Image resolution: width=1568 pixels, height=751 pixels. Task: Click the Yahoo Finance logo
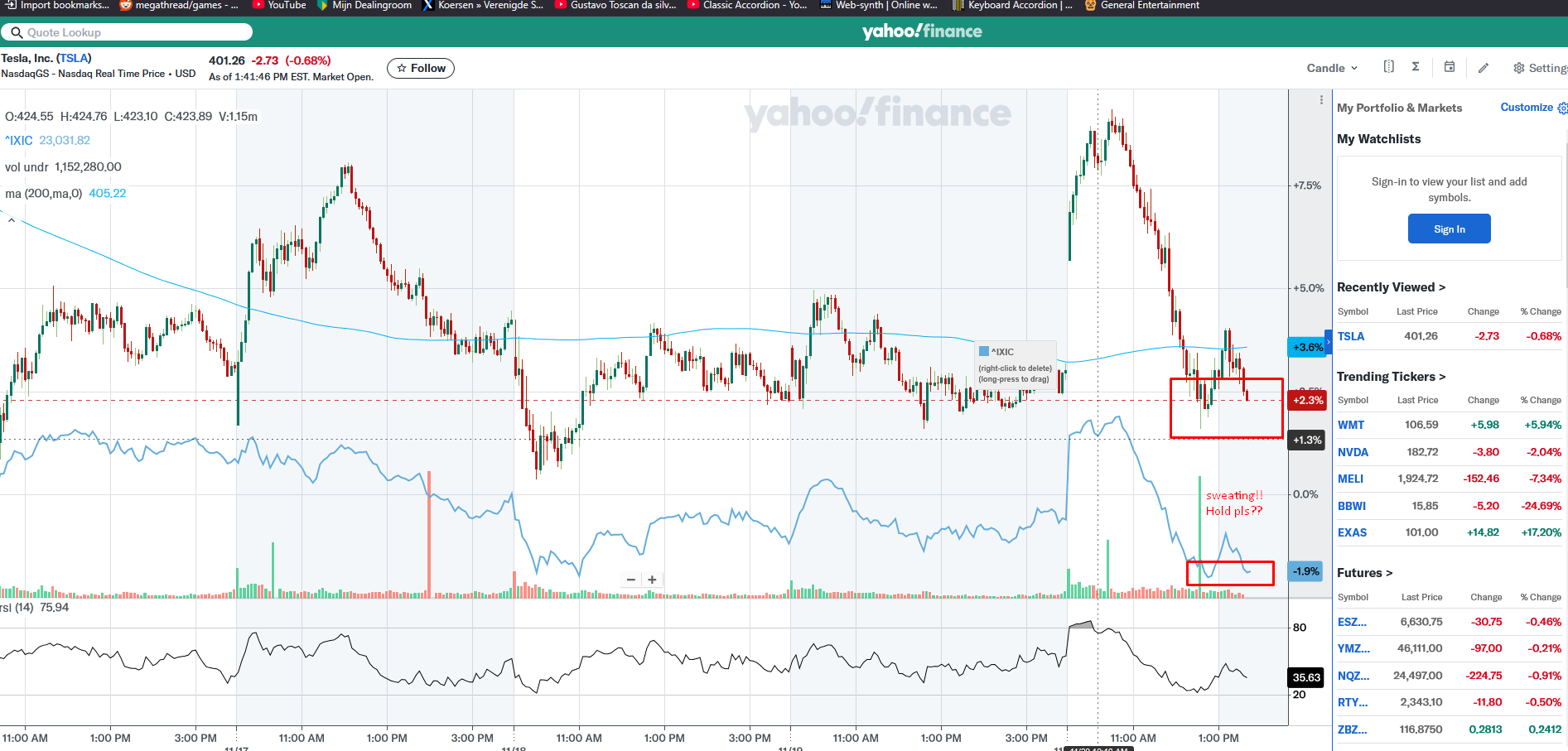click(x=922, y=31)
